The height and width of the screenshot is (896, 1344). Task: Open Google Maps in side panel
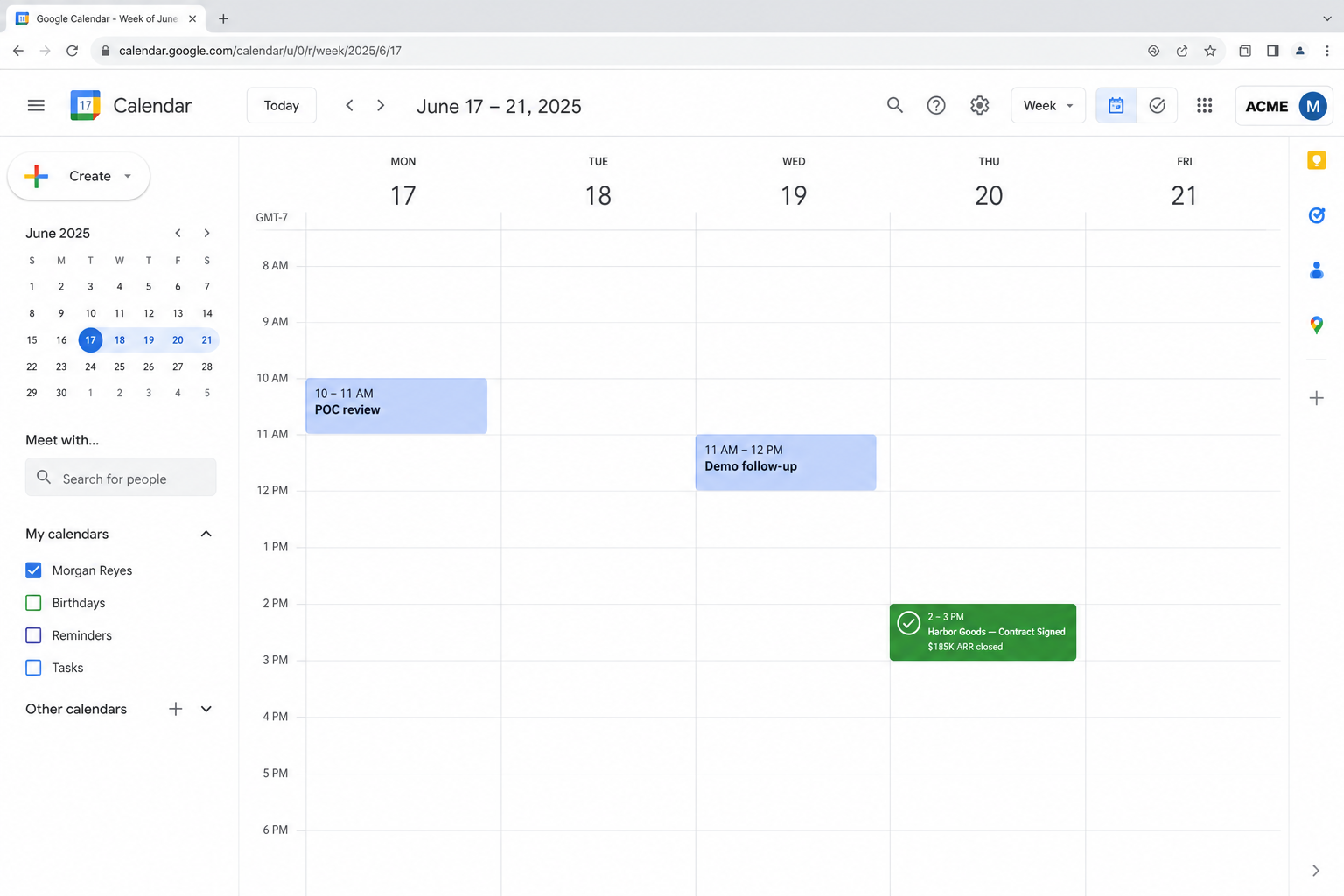click(1317, 325)
